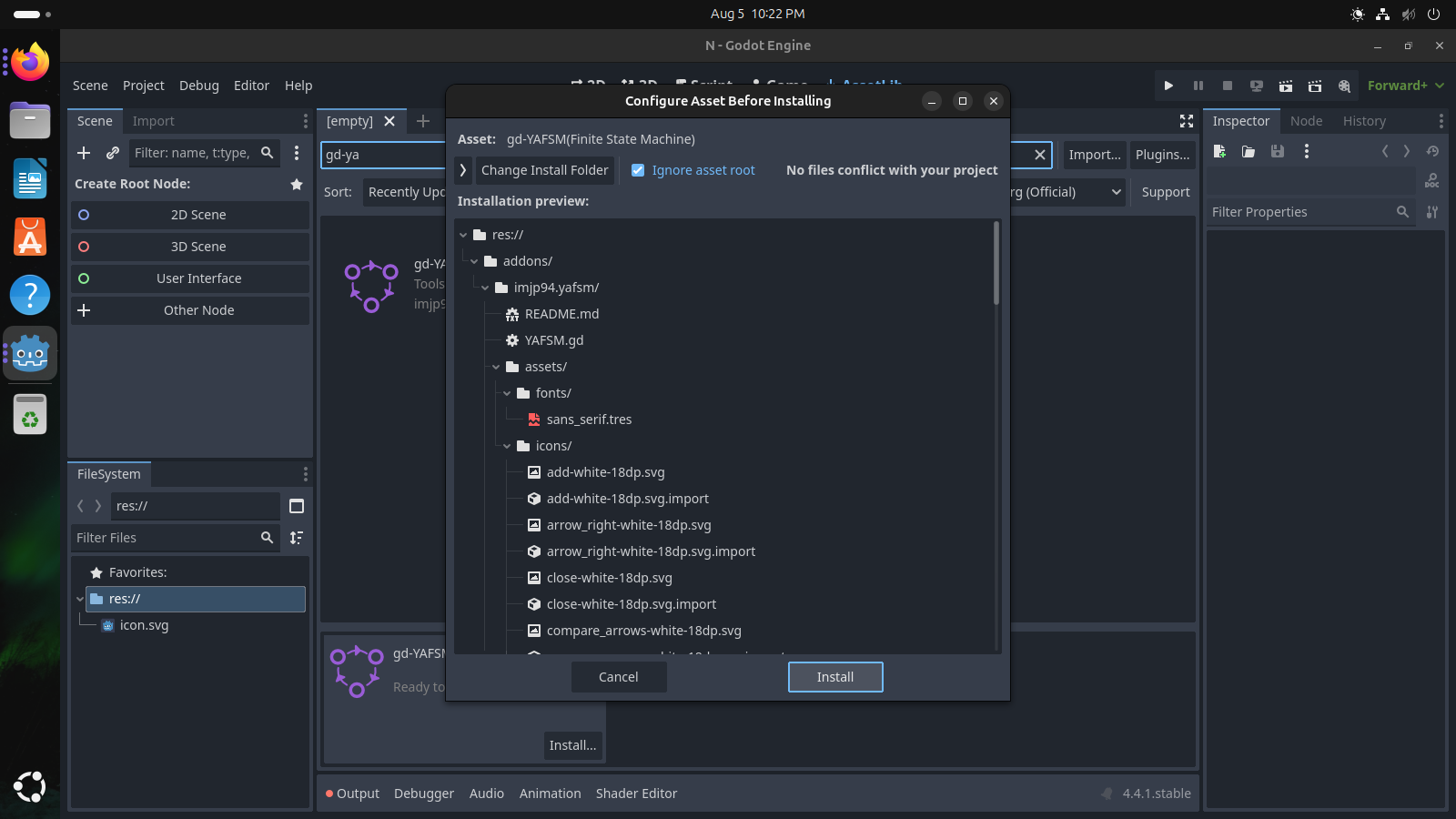
Task: Run current scene clapper icon
Action: (x=1285, y=86)
